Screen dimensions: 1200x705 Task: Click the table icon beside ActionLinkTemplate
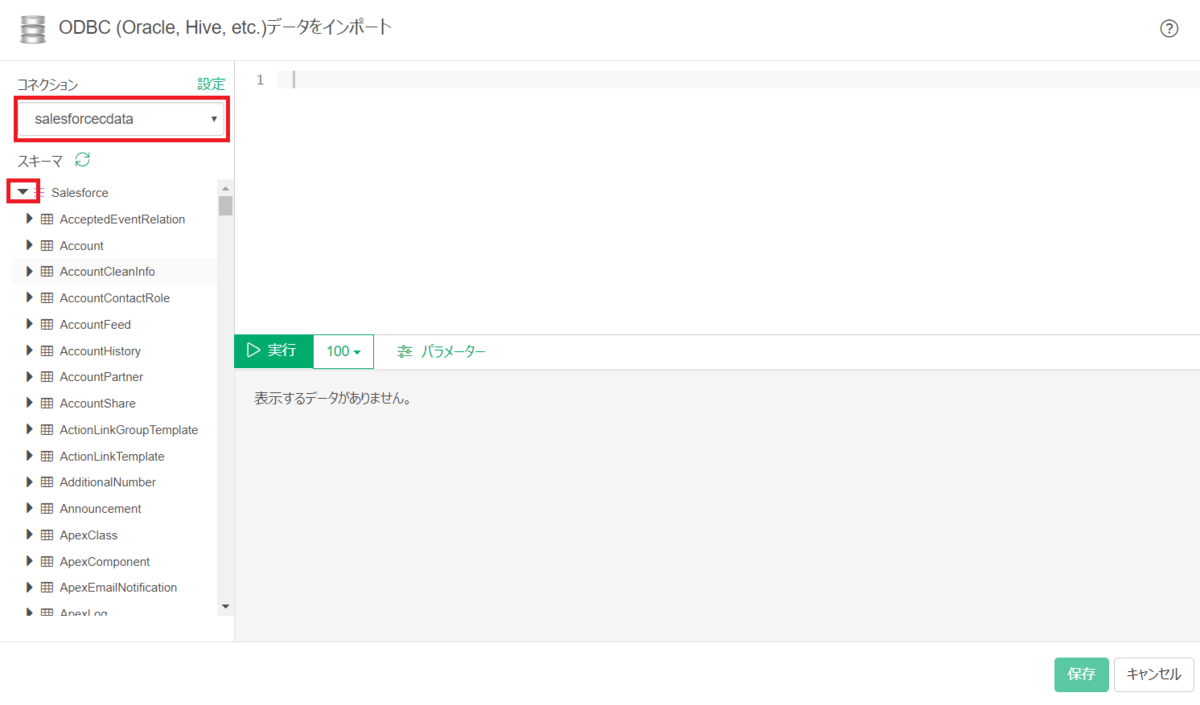coord(47,456)
